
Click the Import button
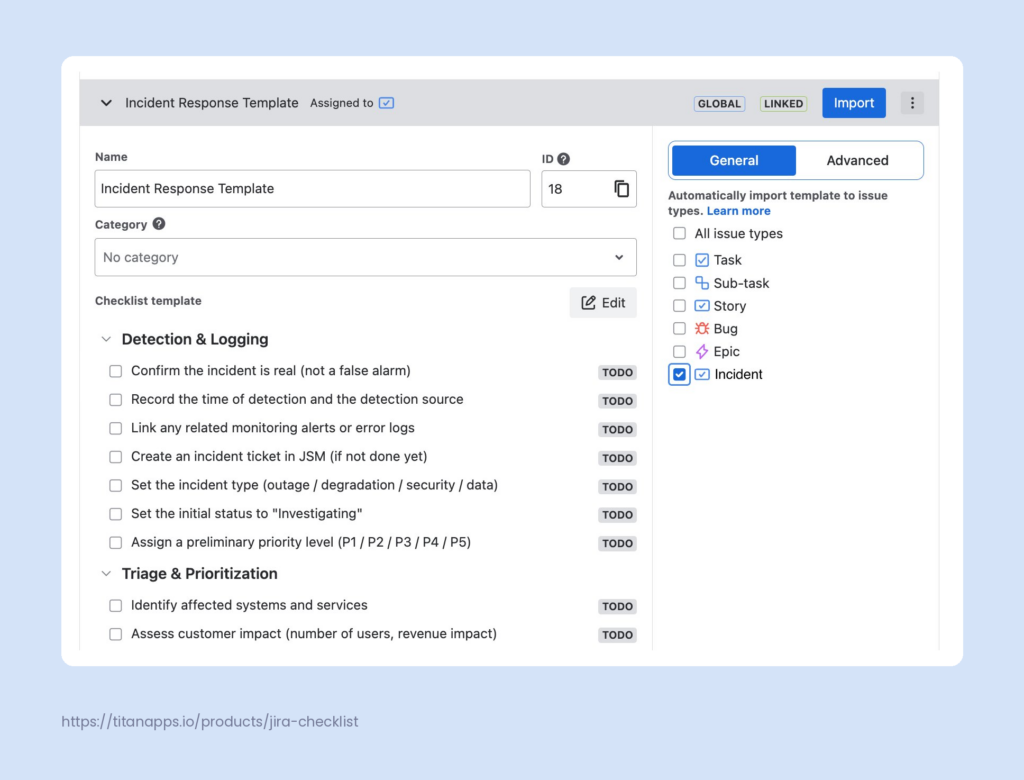[854, 103]
